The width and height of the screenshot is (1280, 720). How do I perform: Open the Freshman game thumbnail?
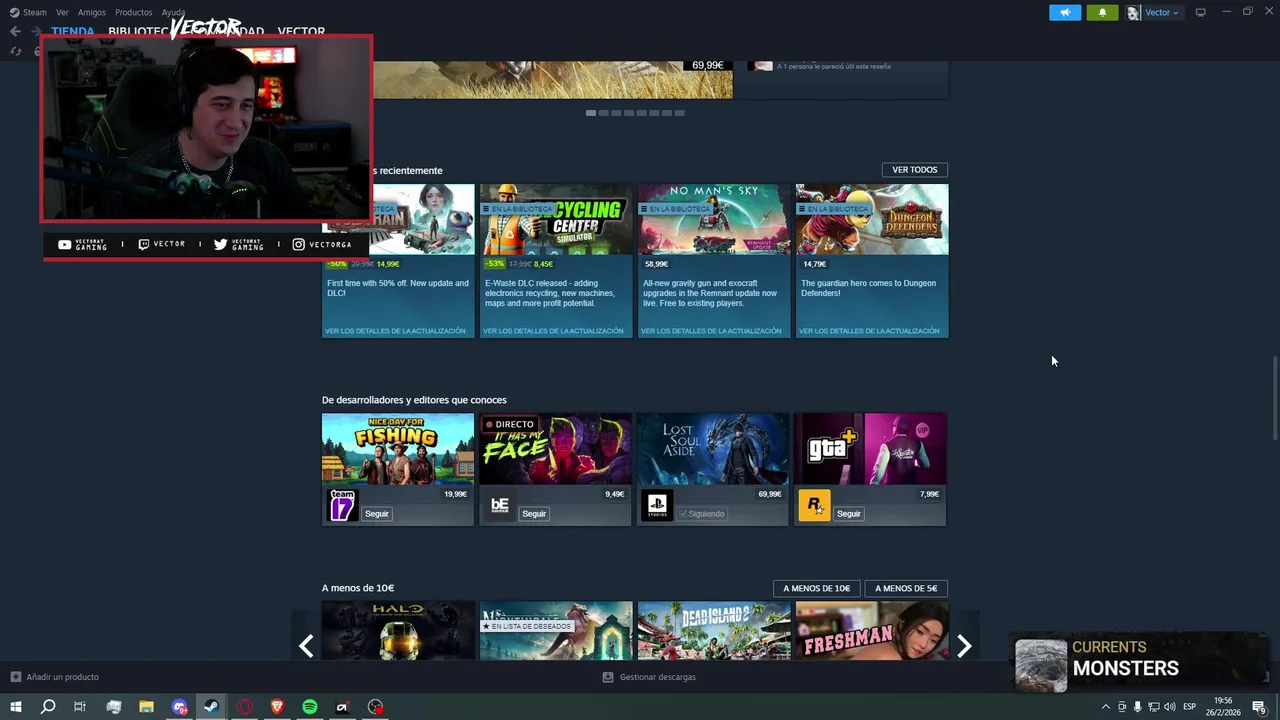pyautogui.click(x=872, y=630)
